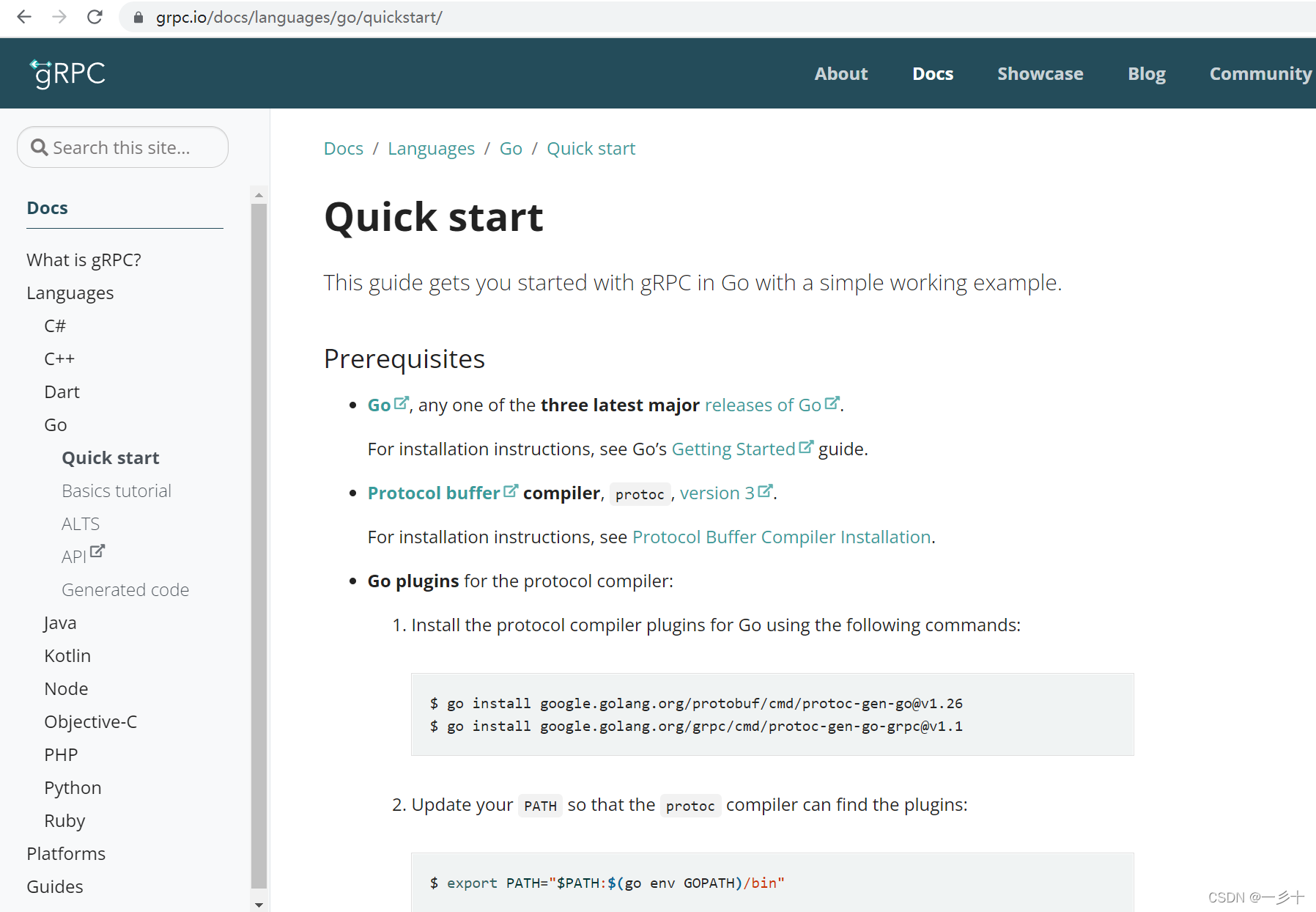Switch to the Blog section

click(x=1146, y=73)
